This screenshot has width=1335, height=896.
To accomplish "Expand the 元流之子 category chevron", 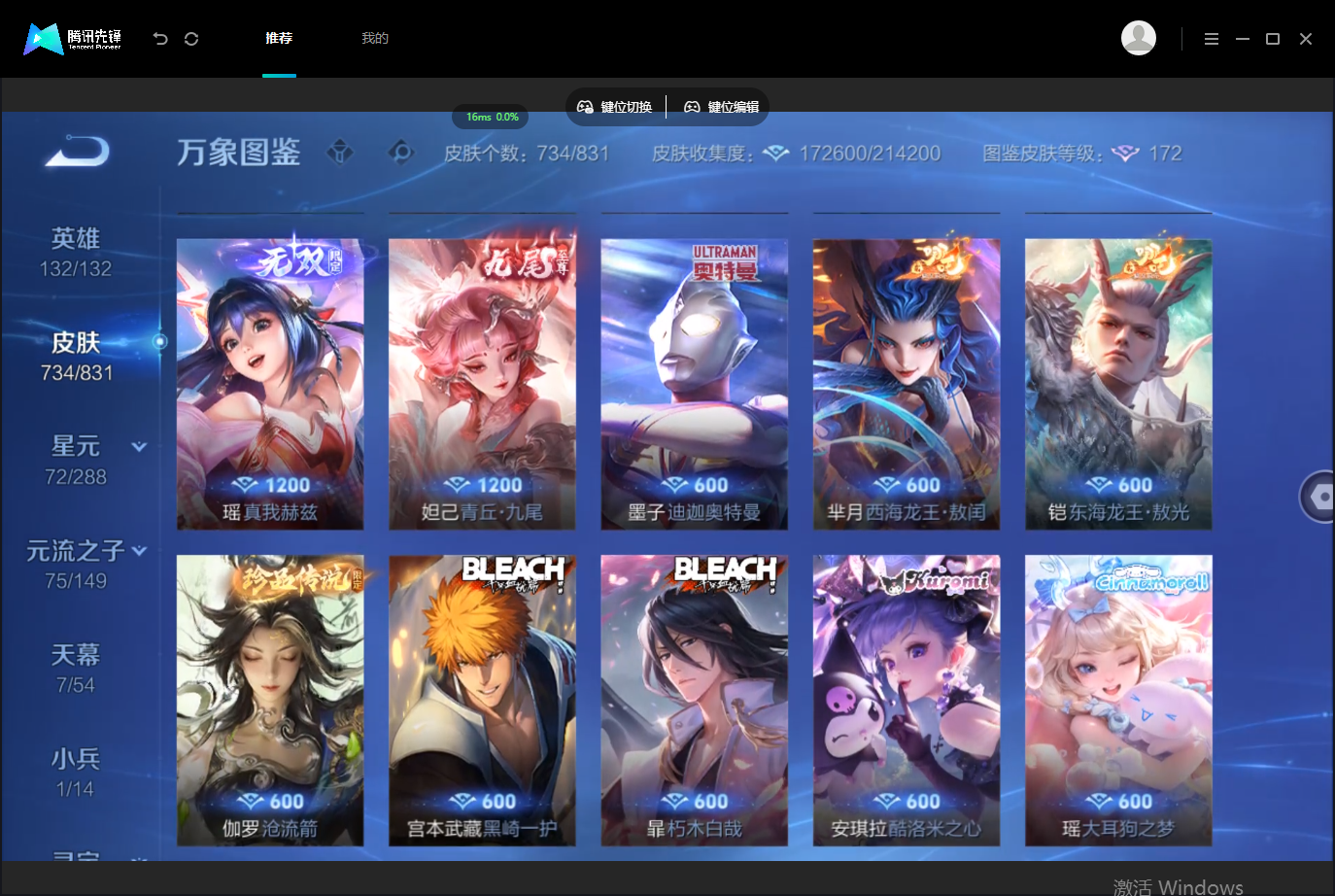I will click(139, 551).
